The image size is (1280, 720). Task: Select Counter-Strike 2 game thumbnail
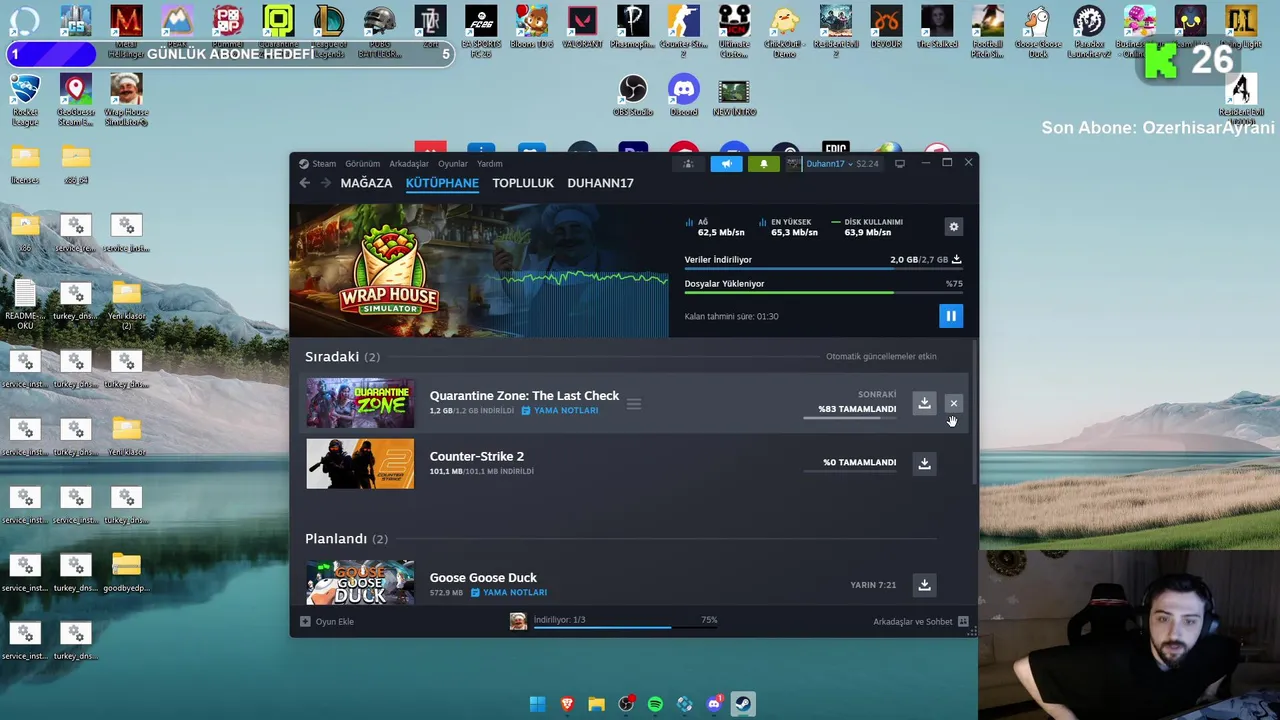click(360, 463)
